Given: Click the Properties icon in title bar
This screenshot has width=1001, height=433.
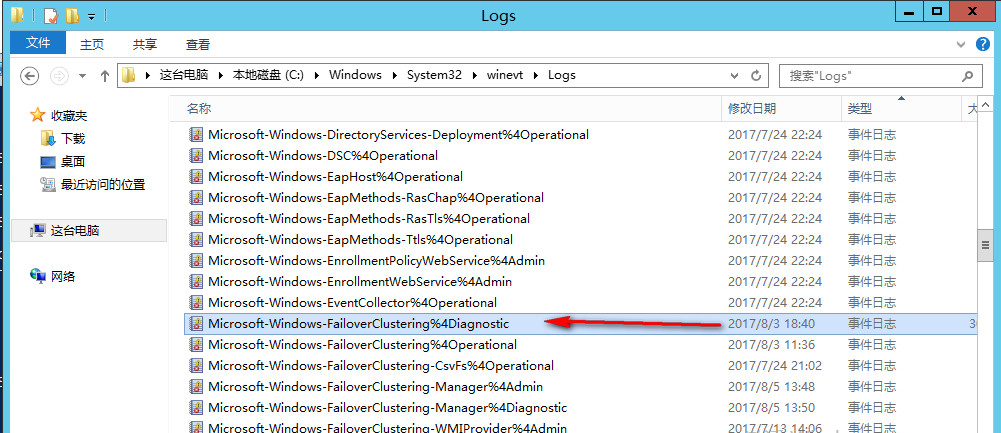Looking at the screenshot, I should point(51,15).
